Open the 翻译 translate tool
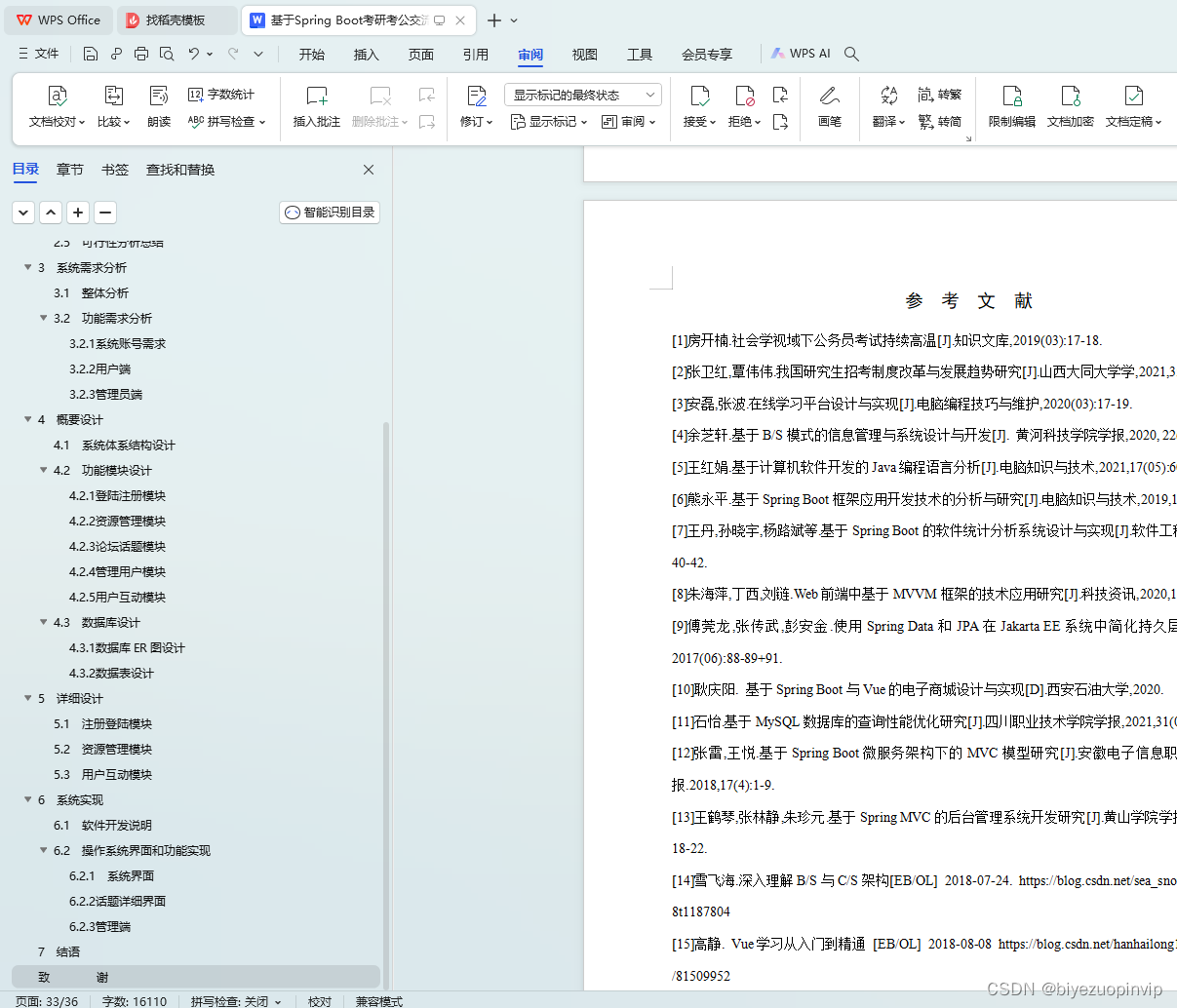Viewport: 1177px width, 1008px height. (x=888, y=107)
